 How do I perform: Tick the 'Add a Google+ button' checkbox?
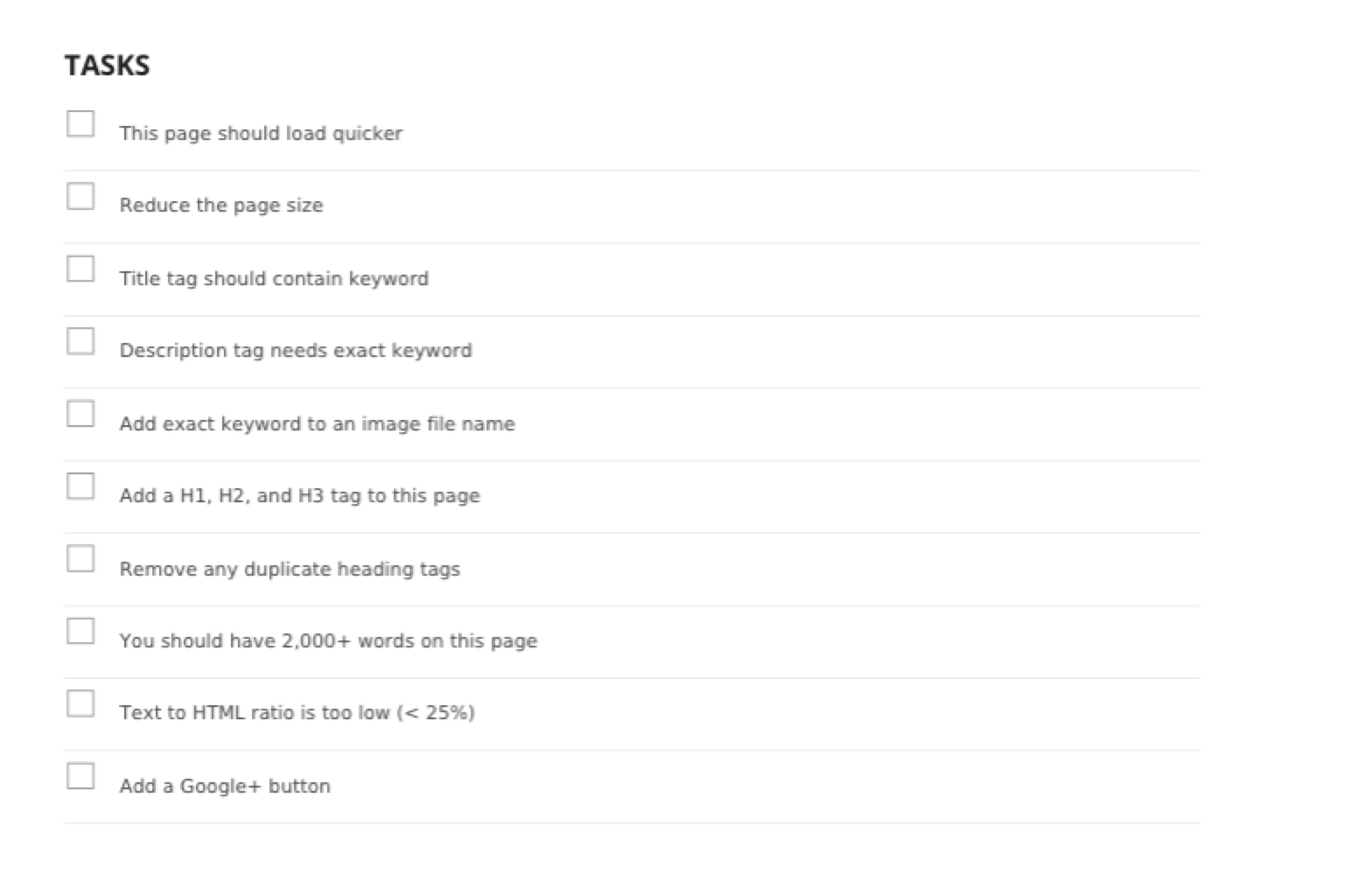[80, 777]
